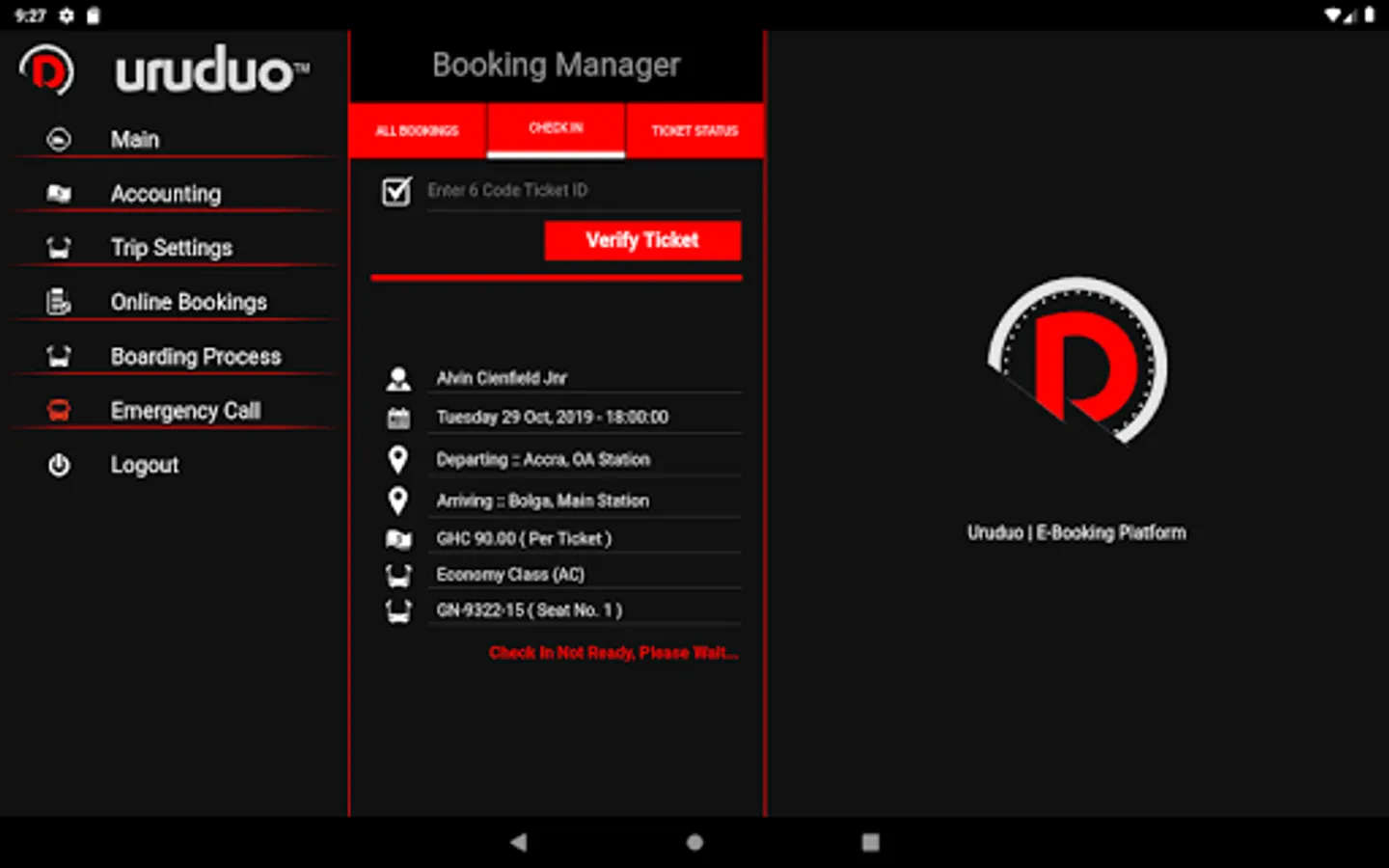1389x868 pixels.
Task: Switch to the Ticket Status tab
Action: click(694, 130)
